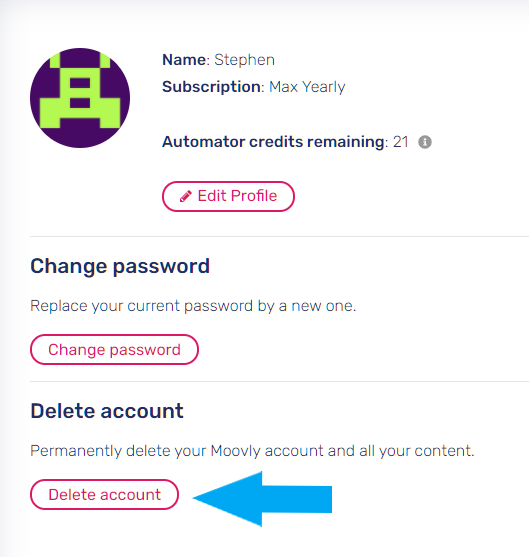
Task: Click the Delete account button
Action: [104, 494]
